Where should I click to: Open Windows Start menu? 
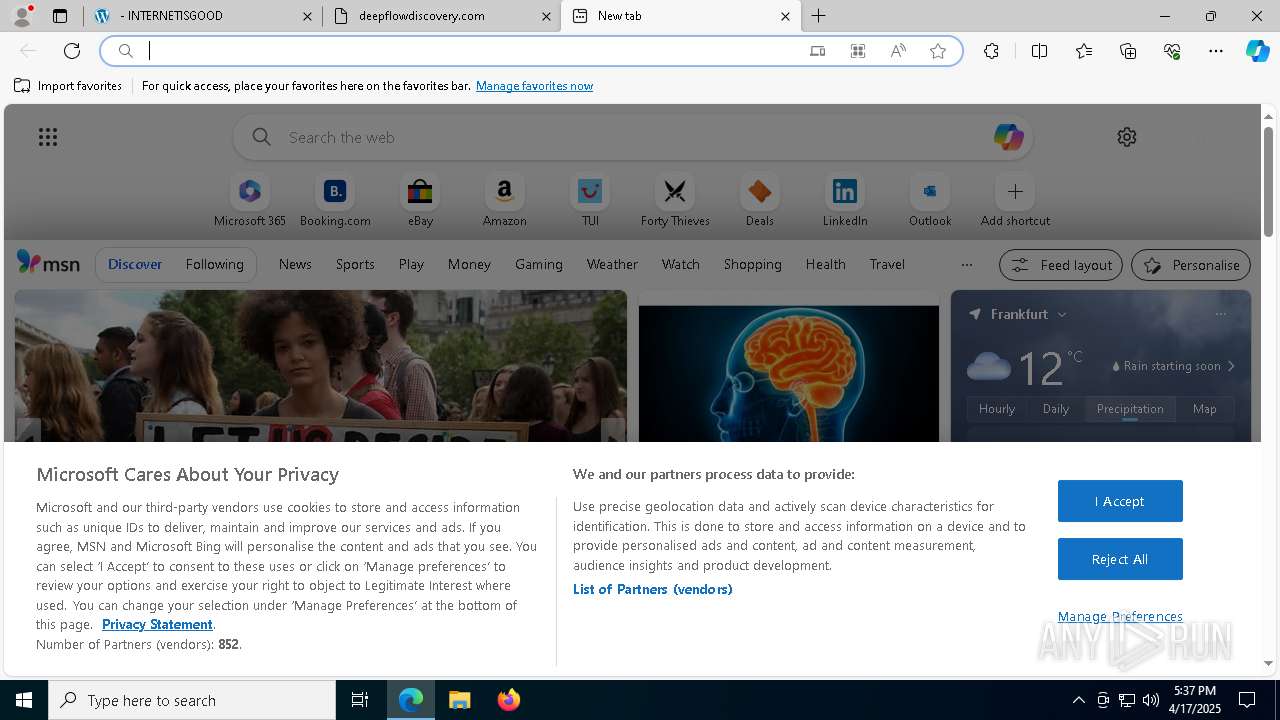24,700
